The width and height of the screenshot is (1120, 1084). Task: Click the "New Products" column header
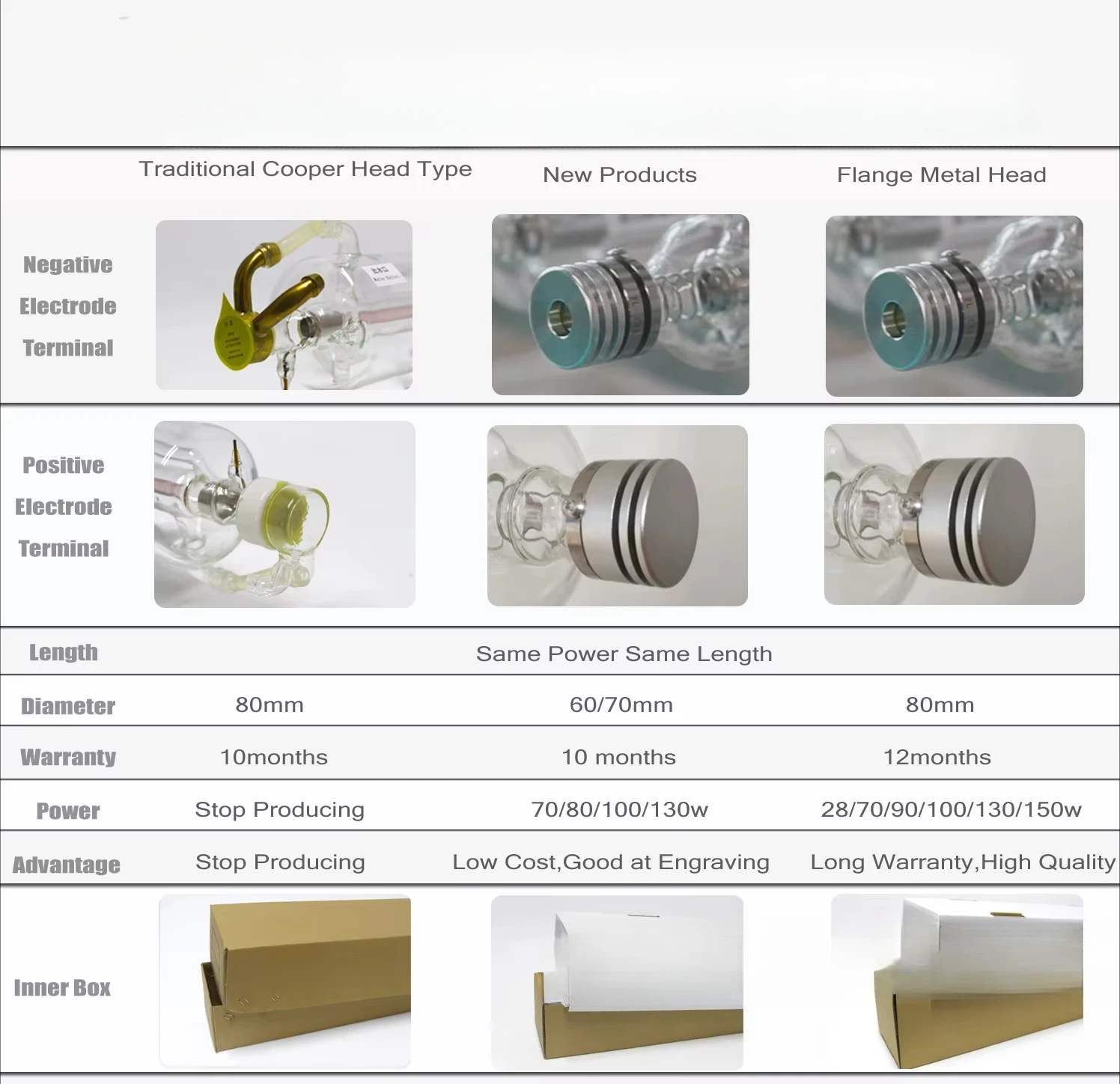pos(620,175)
